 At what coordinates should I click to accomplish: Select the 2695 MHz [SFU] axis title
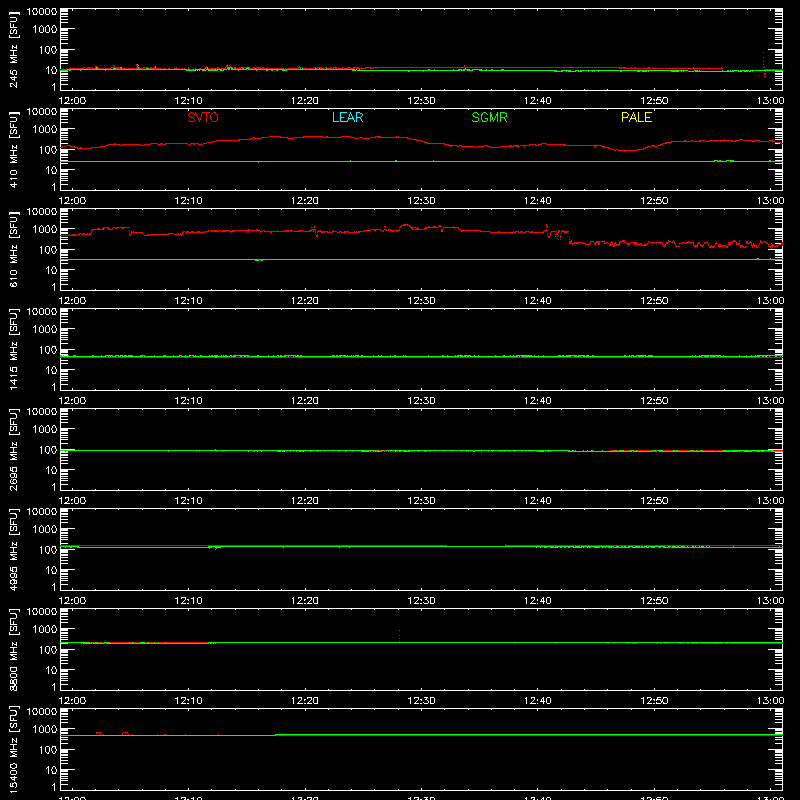(x=13, y=450)
